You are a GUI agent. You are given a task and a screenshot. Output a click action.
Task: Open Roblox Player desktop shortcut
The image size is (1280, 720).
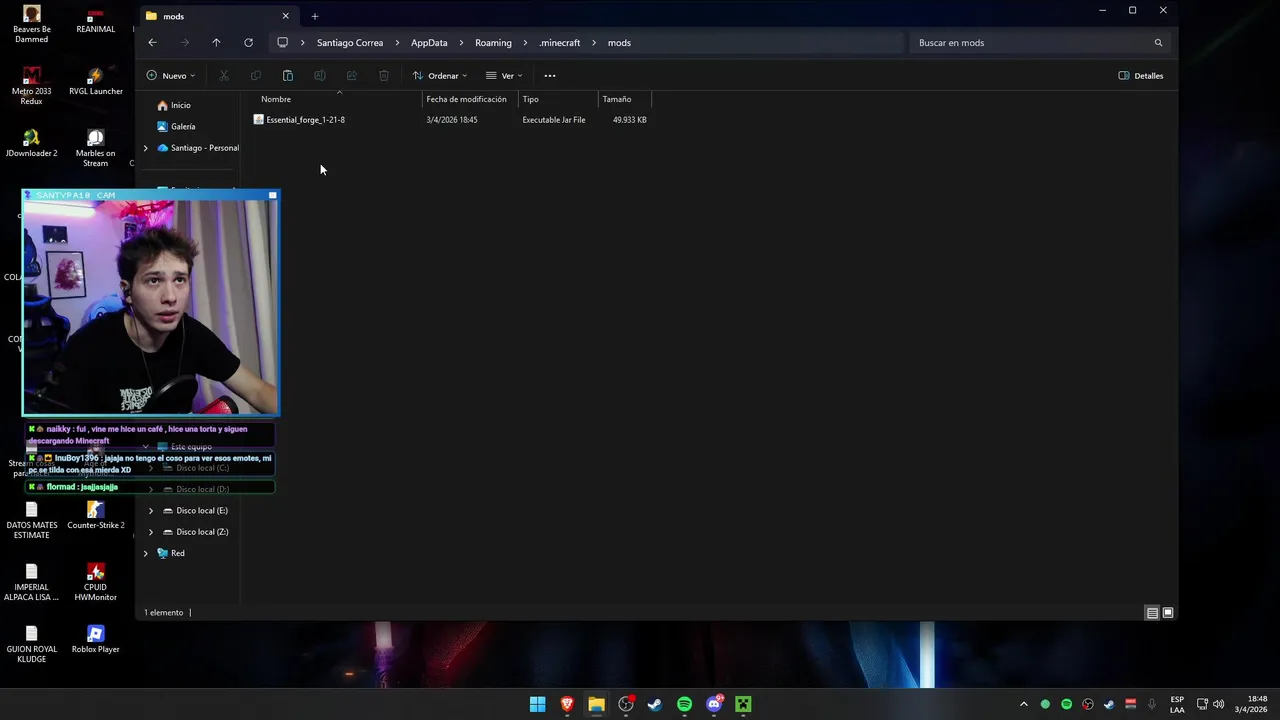point(96,639)
